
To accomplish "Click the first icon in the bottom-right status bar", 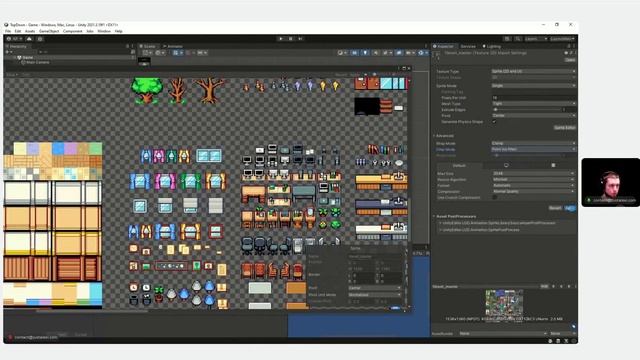I will pyautogui.click(x=551, y=340).
